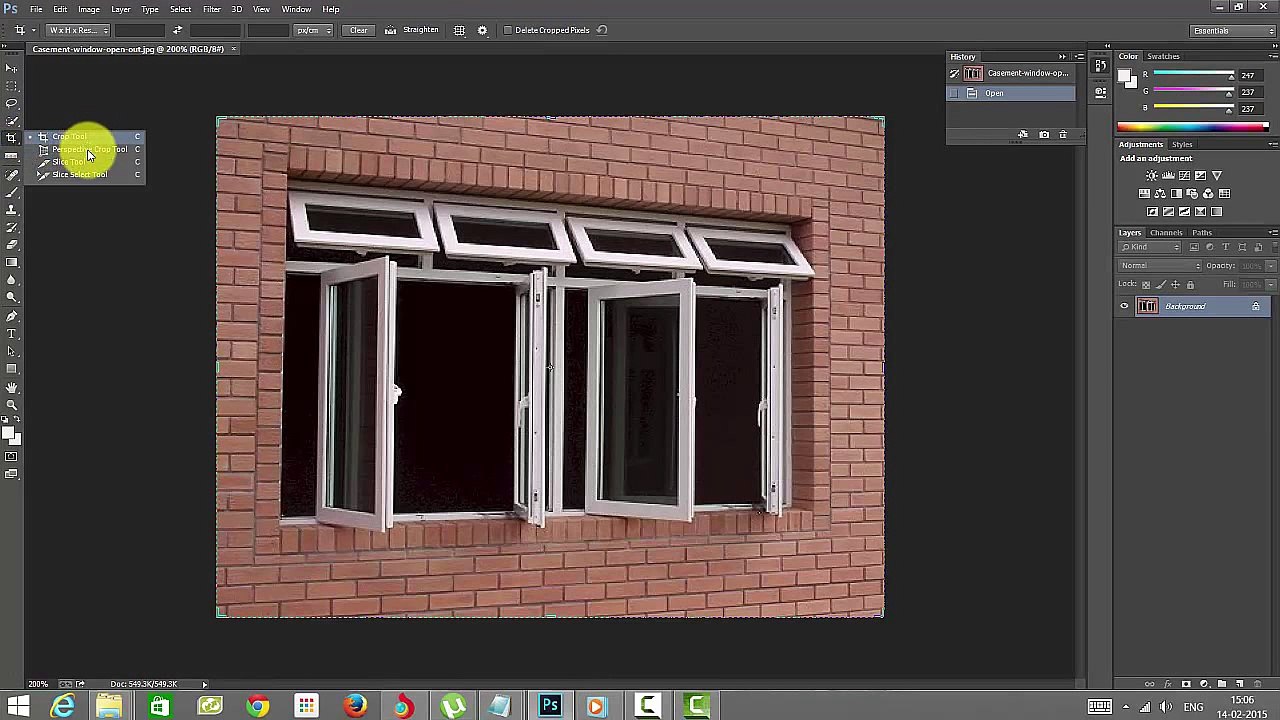Toggle Delete Cropped Pixels checkbox

(508, 30)
